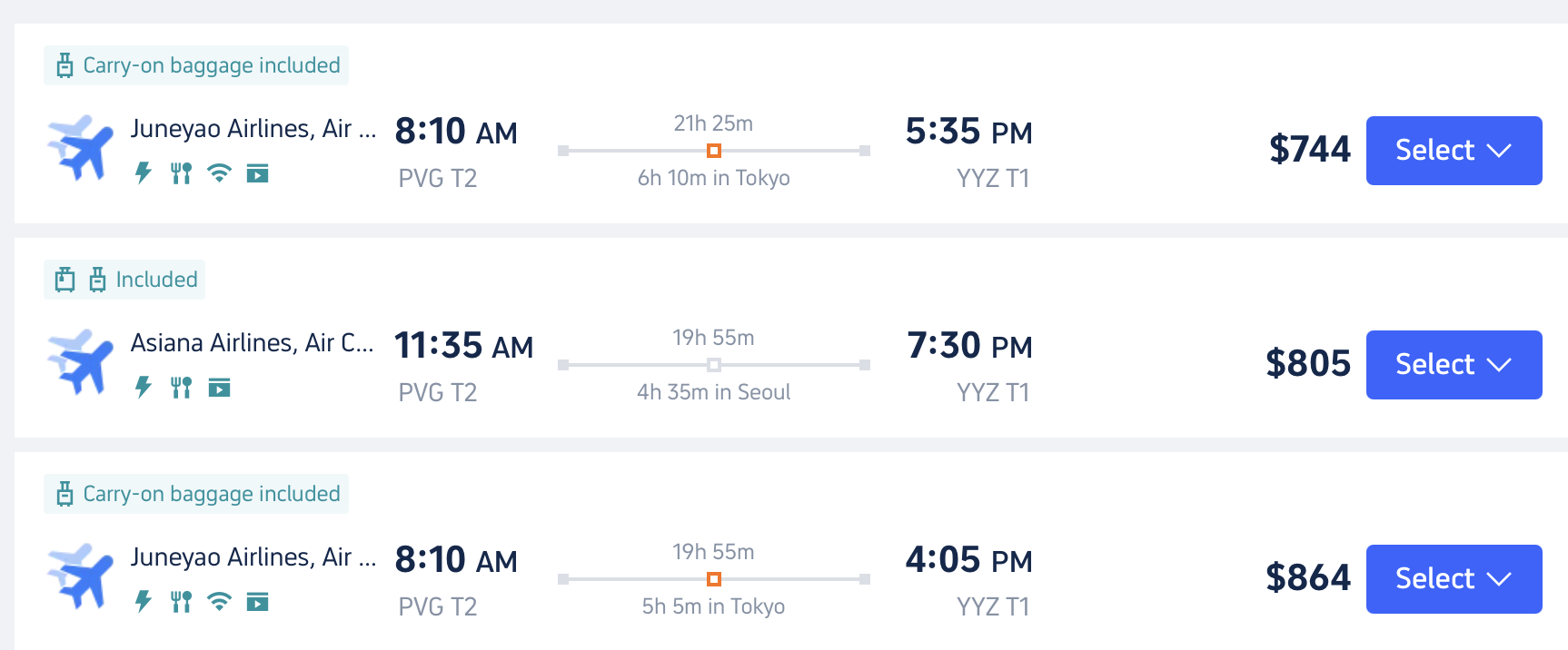This screenshot has height=650, width=1568.
Task: Click the Included baggage badge on Asiana flight
Action: 124,280
